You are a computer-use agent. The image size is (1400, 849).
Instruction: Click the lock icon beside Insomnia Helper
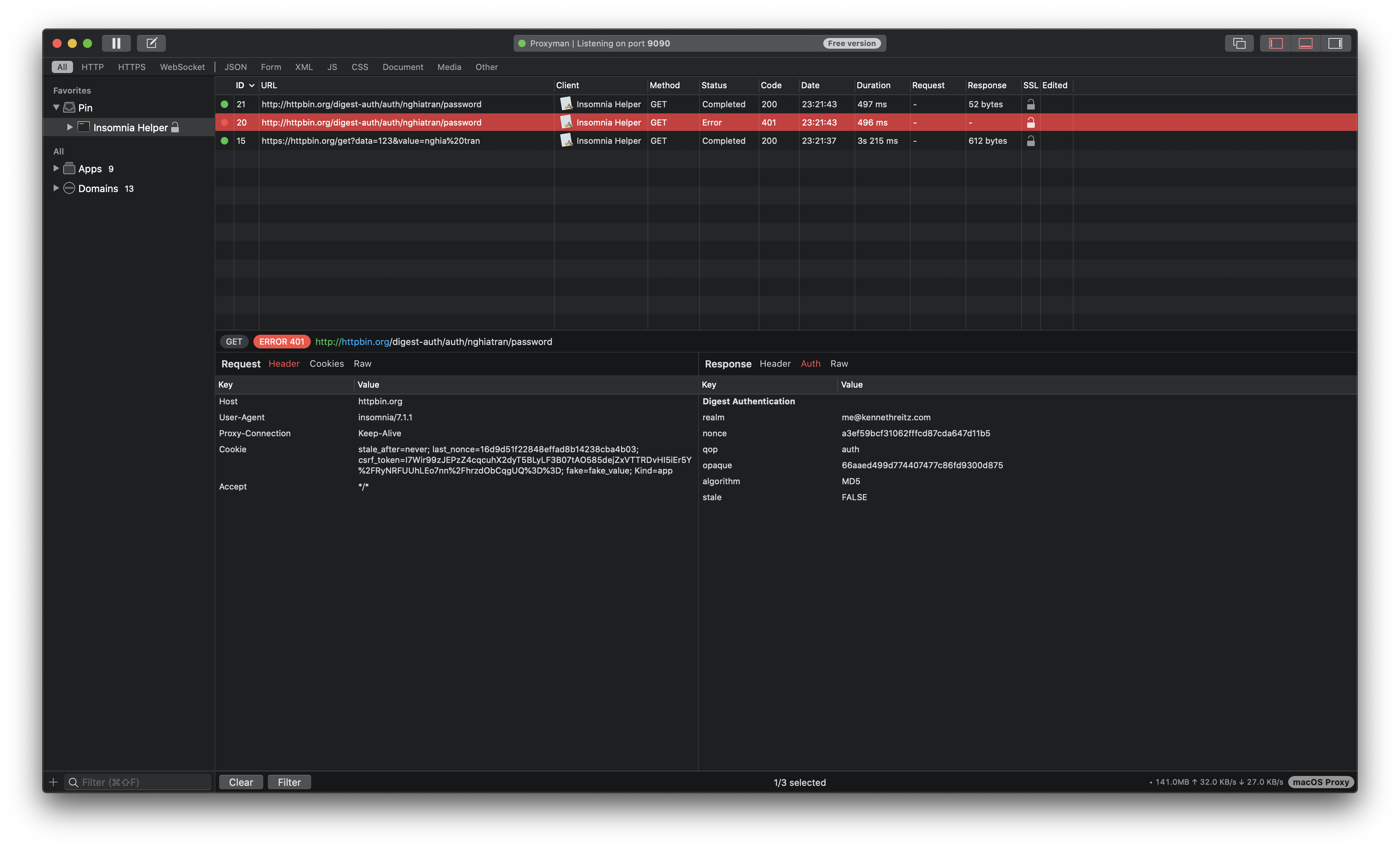click(x=175, y=127)
